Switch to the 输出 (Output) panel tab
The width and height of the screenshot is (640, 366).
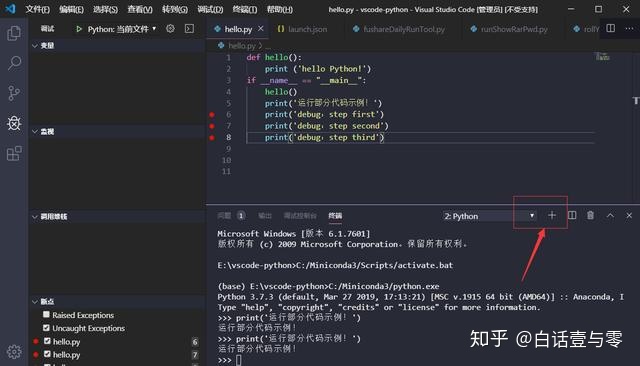point(264,215)
